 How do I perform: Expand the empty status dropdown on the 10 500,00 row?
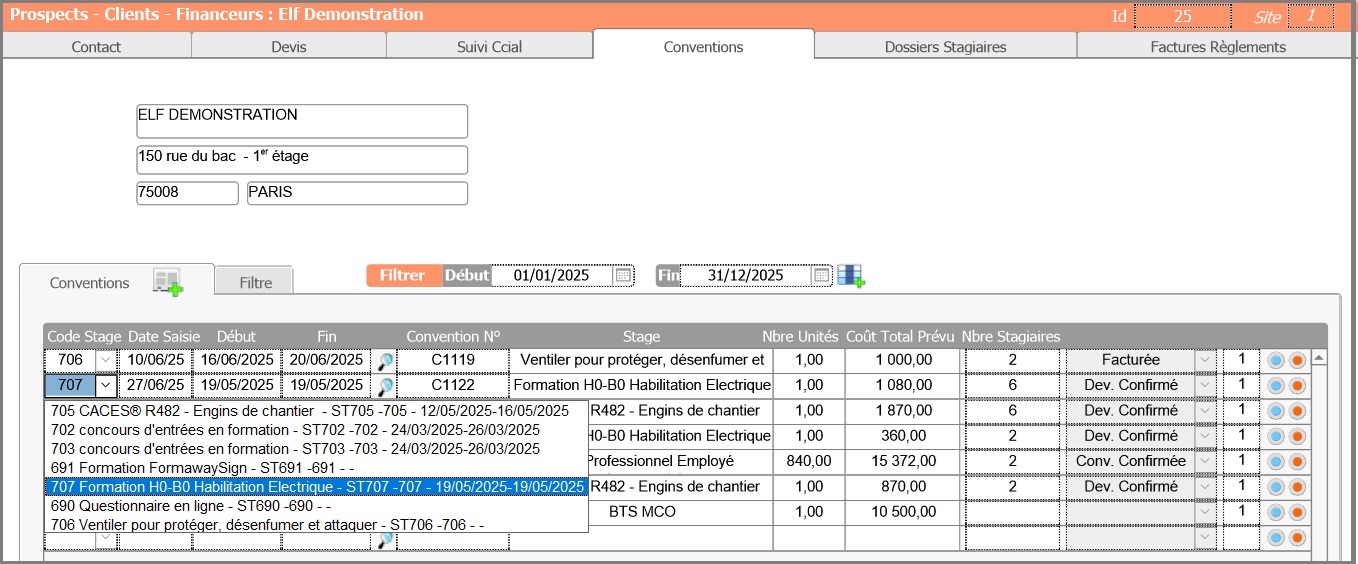point(1205,513)
